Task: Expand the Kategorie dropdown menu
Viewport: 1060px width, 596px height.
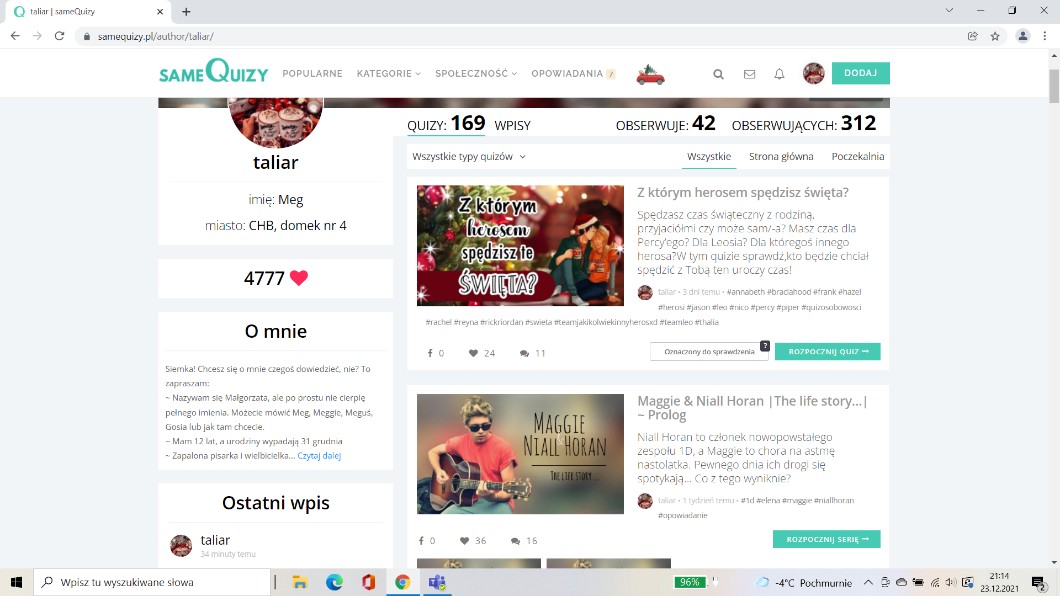Action: click(x=388, y=74)
